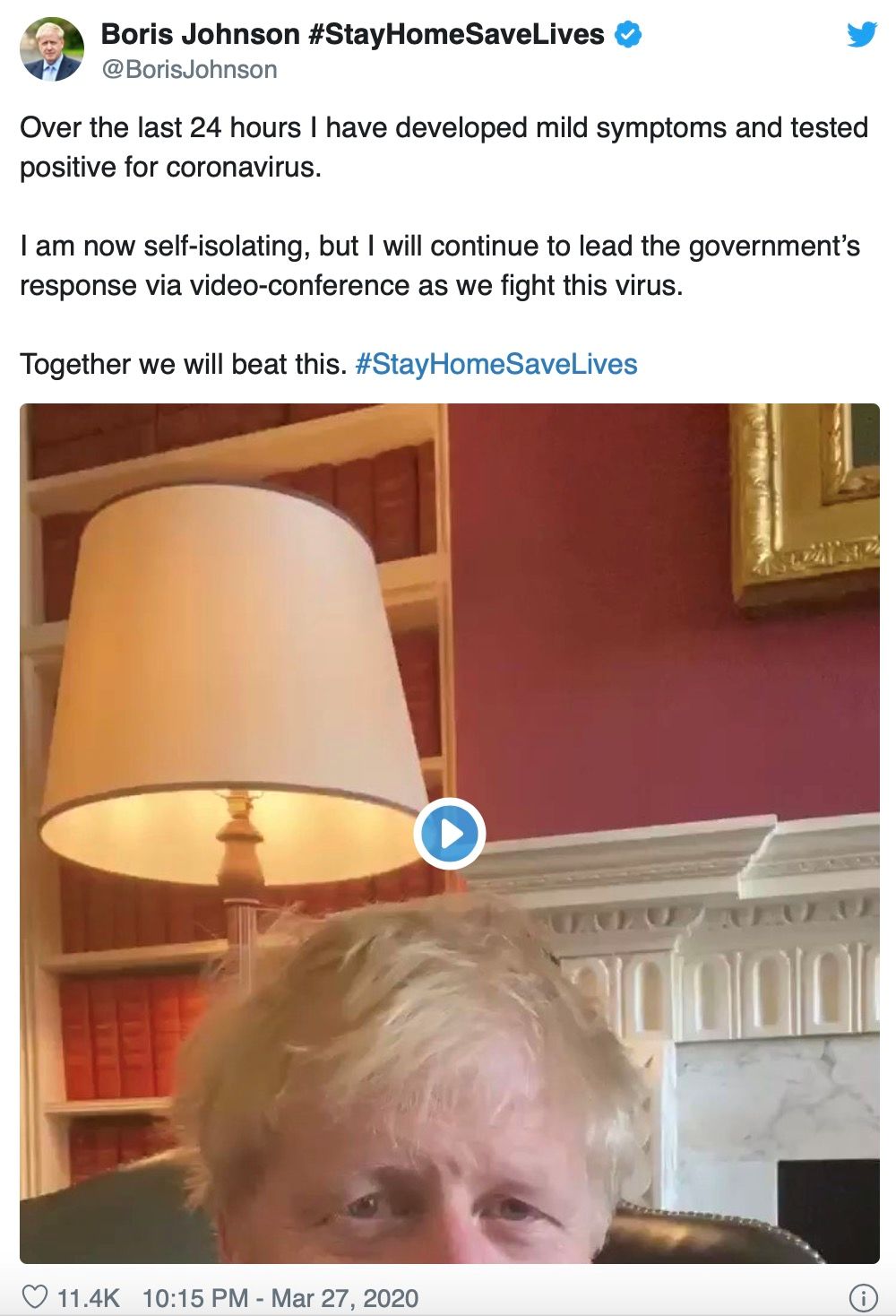Click the Mar 27, 2020 date
The height and width of the screenshot is (1316, 896).
[345, 1298]
